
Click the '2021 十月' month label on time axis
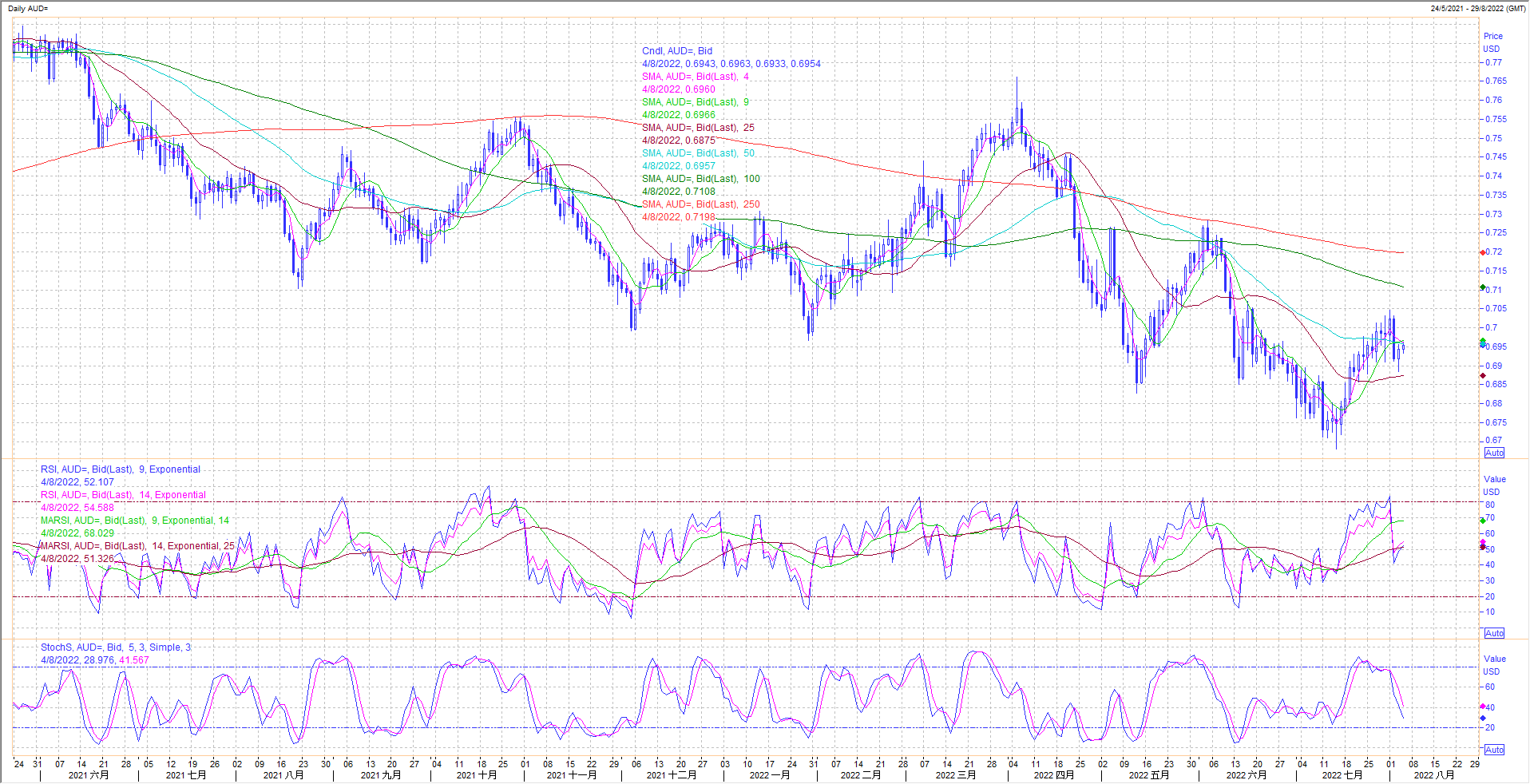pos(477,775)
